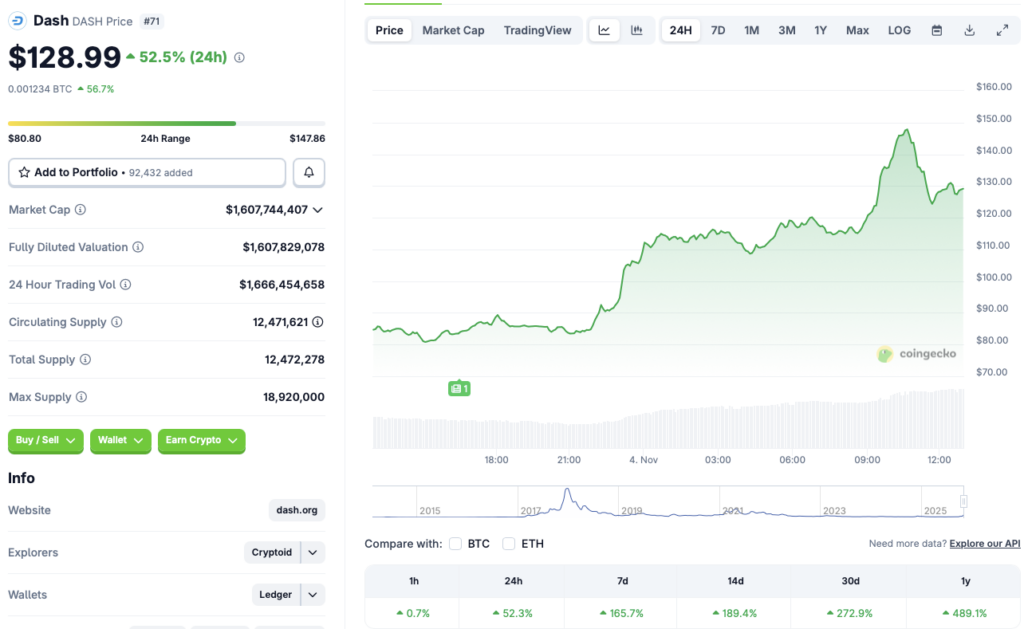Expand the Market Cap details chevron
This screenshot has width=1024, height=629.
point(318,210)
